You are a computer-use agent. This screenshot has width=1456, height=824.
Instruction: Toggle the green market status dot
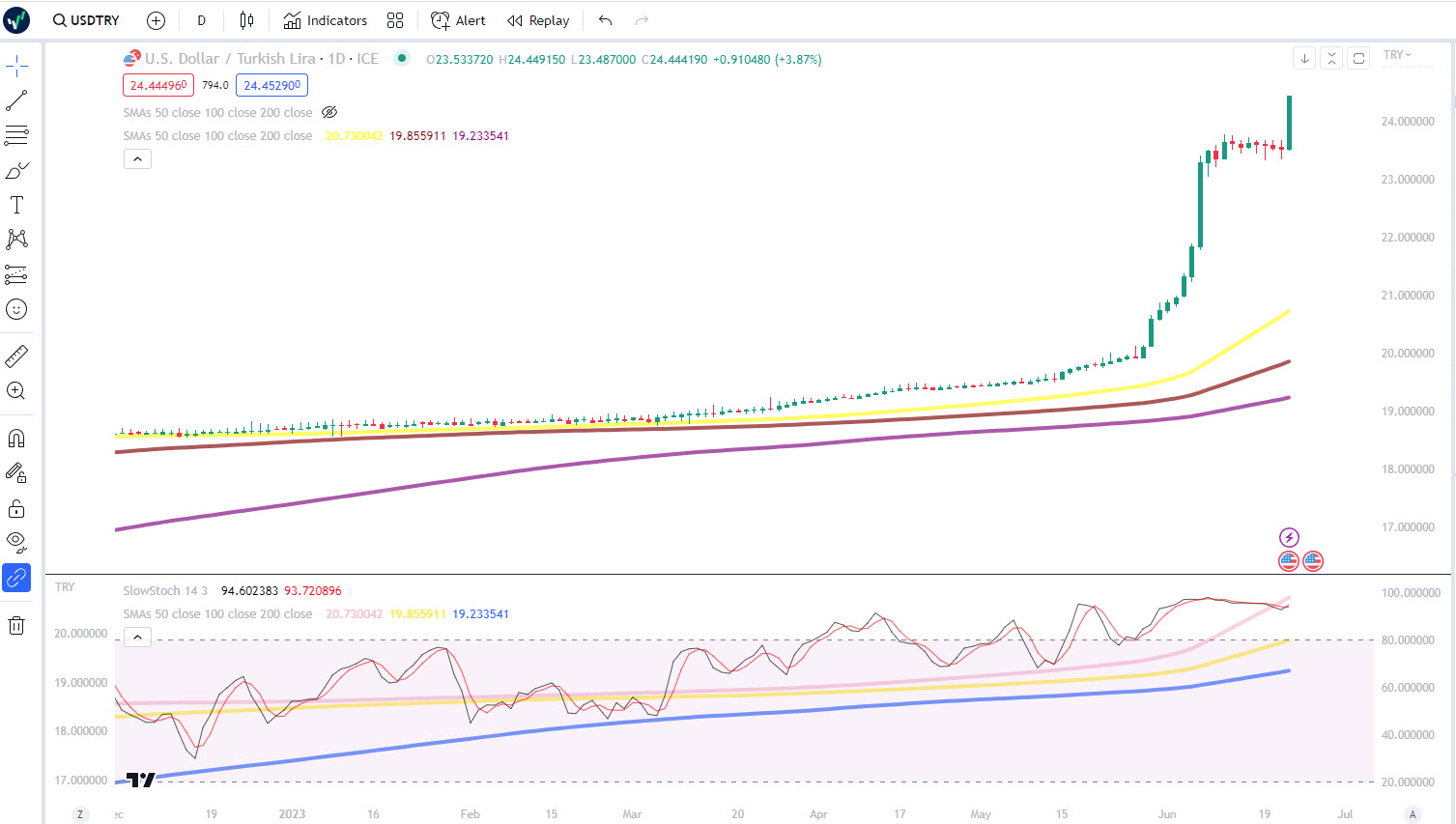coord(402,58)
